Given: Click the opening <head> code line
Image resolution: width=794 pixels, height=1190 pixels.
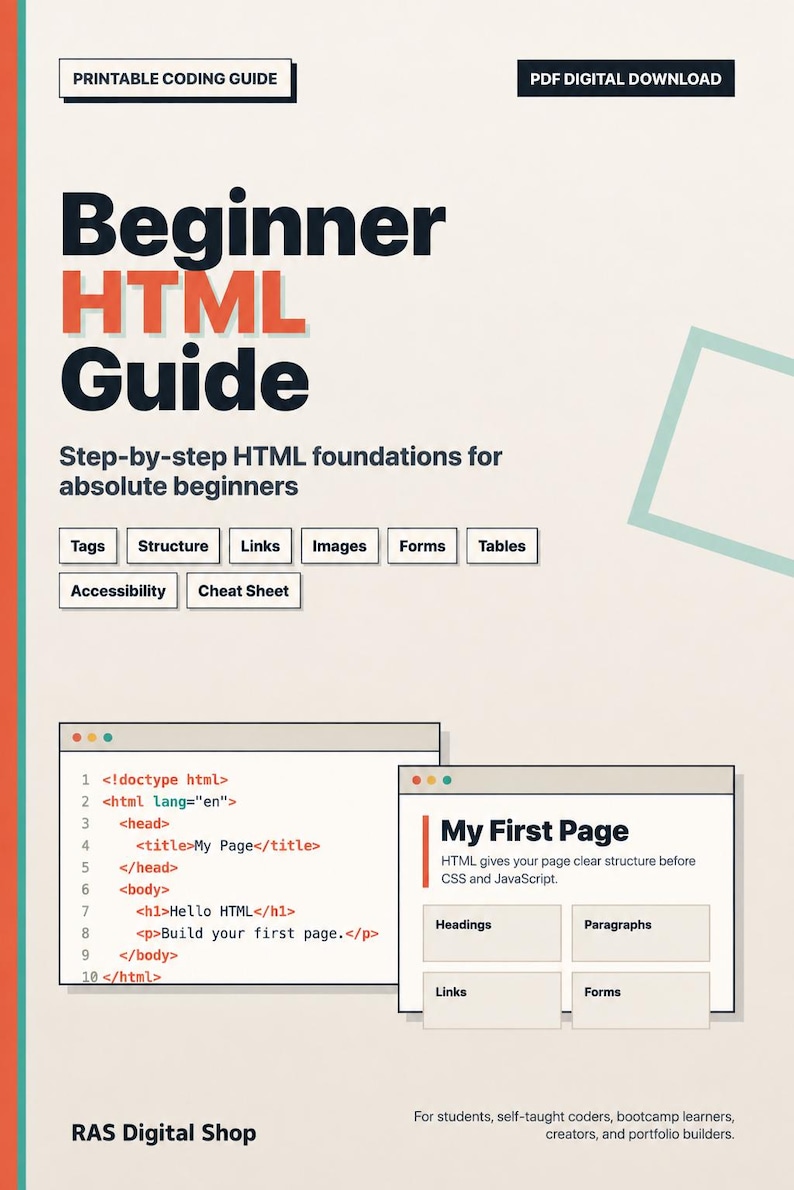Looking at the screenshot, I should [144, 823].
